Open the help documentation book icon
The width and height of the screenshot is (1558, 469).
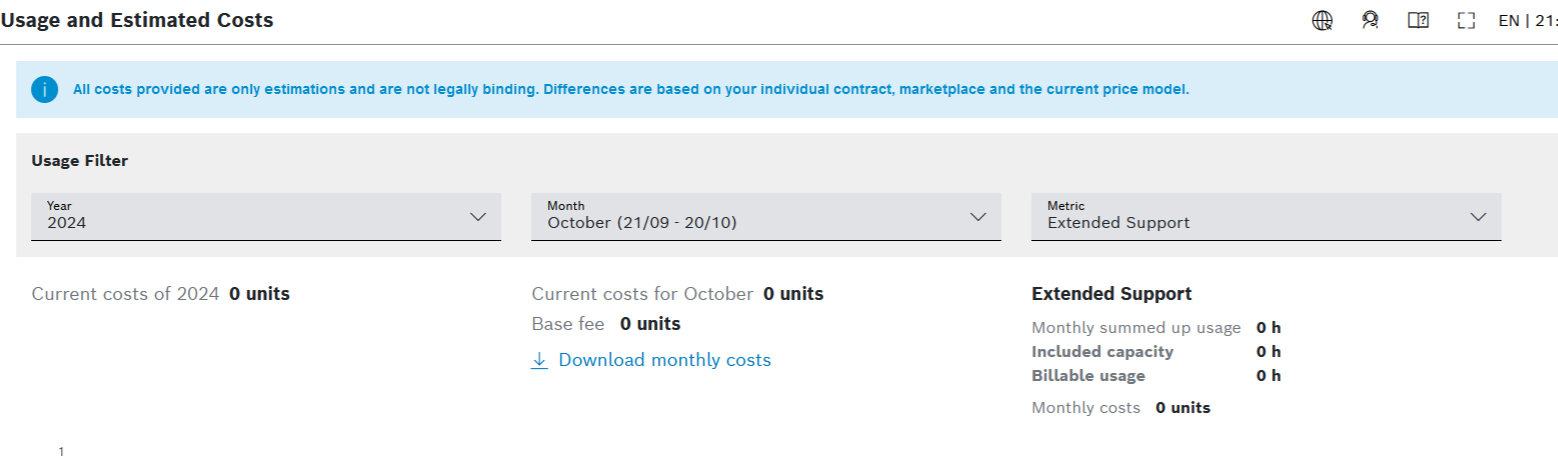[x=1418, y=20]
